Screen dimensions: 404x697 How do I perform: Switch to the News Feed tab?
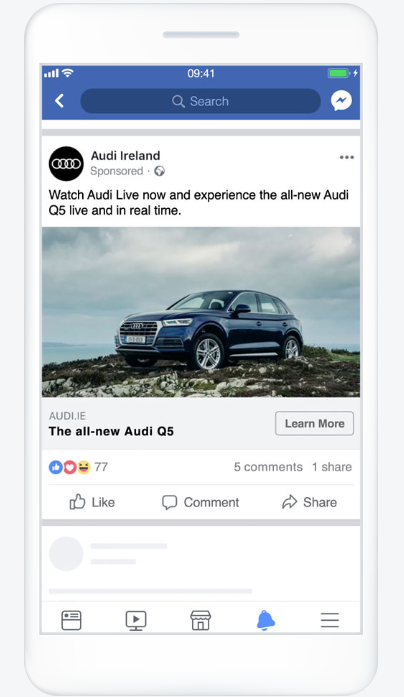tap(71, 620)
